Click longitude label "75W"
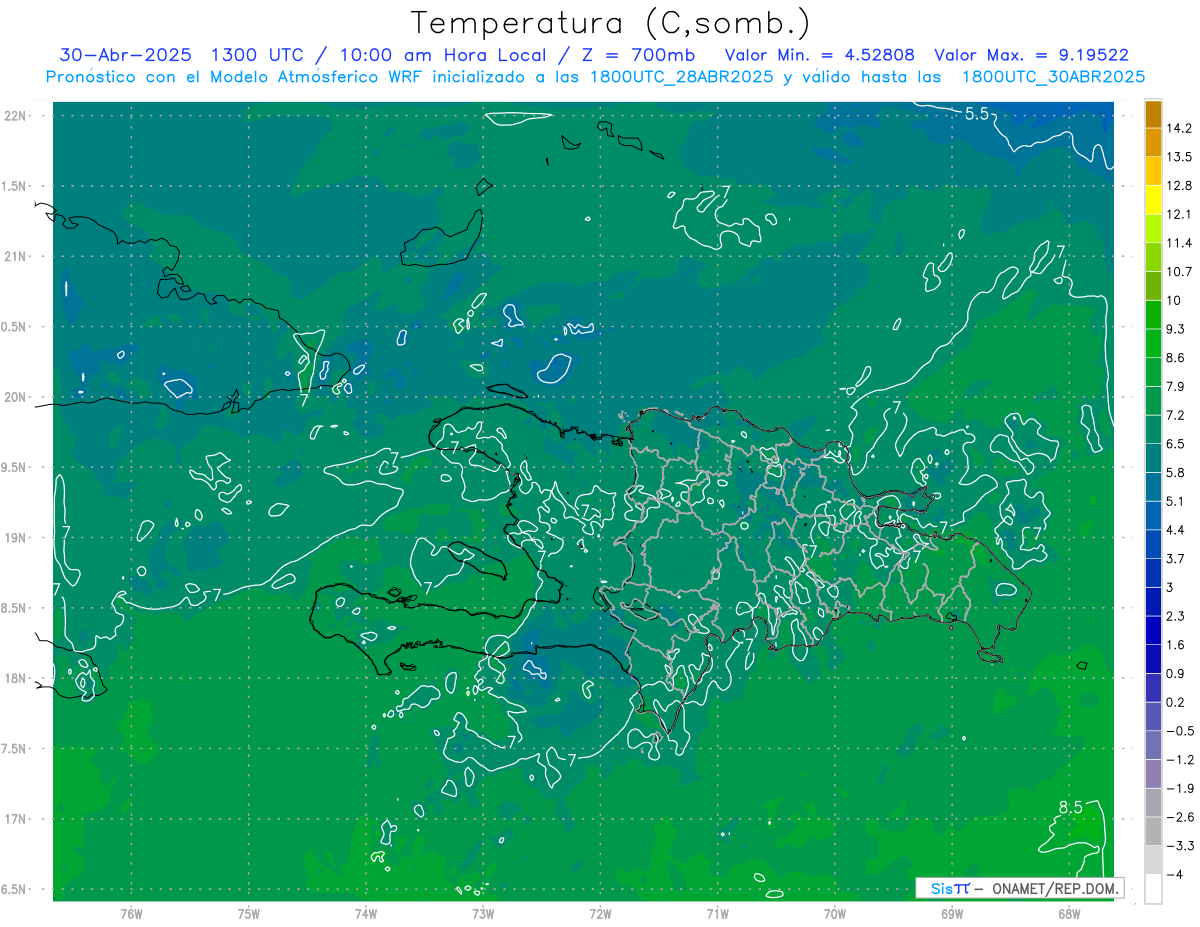The image size is (1200, 927). click(x=249, y=914)
